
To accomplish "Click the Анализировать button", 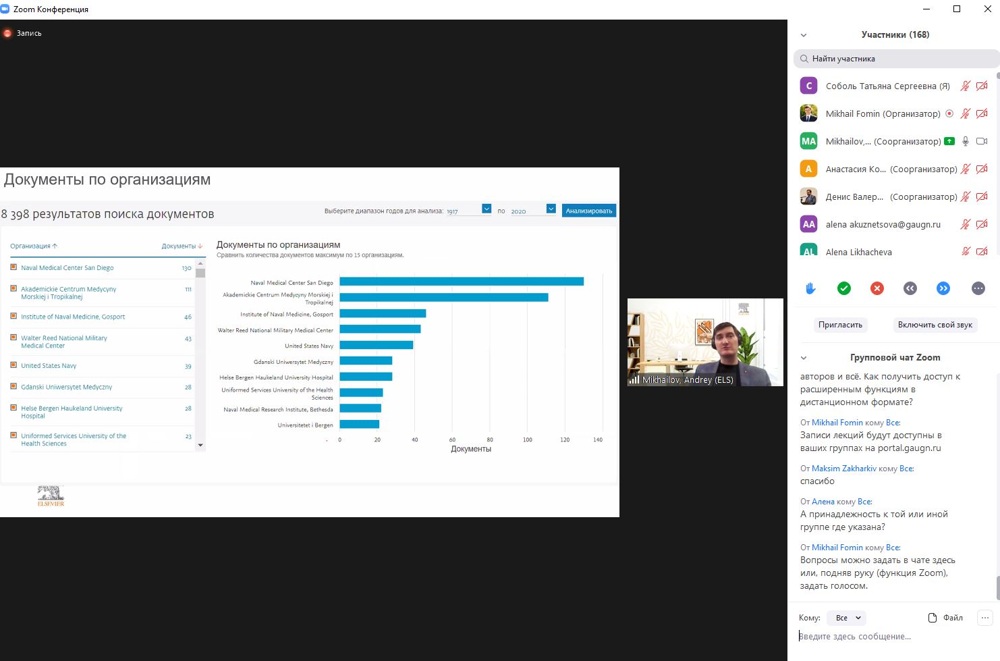I will (x=589, y=211).
